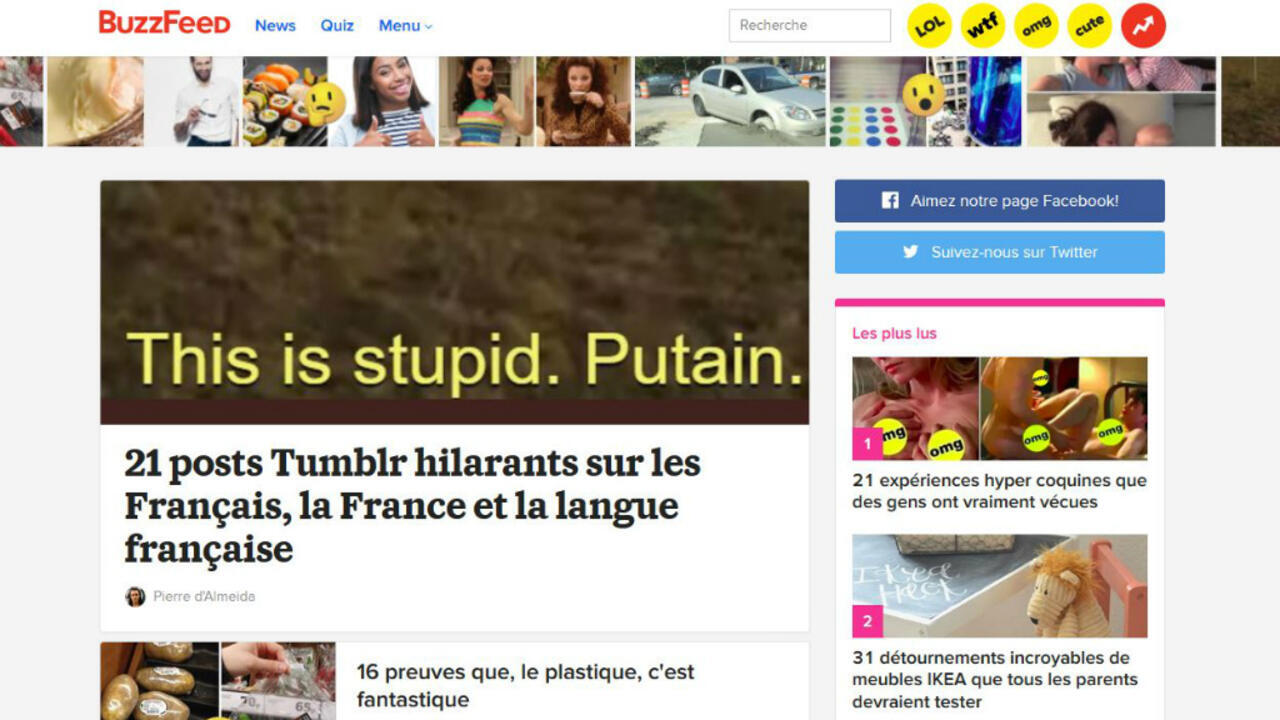Select the omg badge in header
The image size is (1280, 720).
pyautogui.click(x=1036, y=26)
